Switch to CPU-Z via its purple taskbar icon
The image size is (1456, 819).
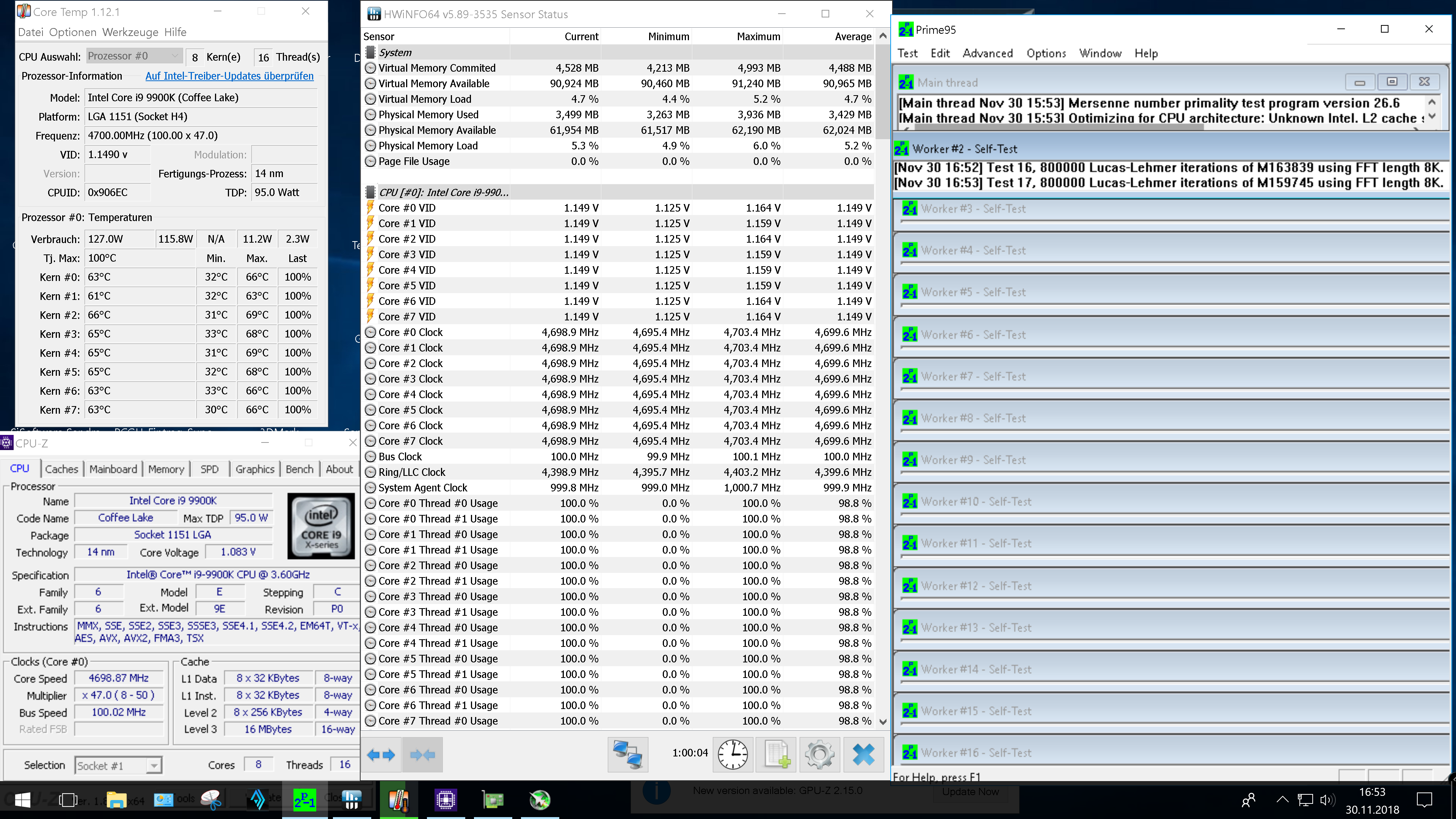(446, 800)
